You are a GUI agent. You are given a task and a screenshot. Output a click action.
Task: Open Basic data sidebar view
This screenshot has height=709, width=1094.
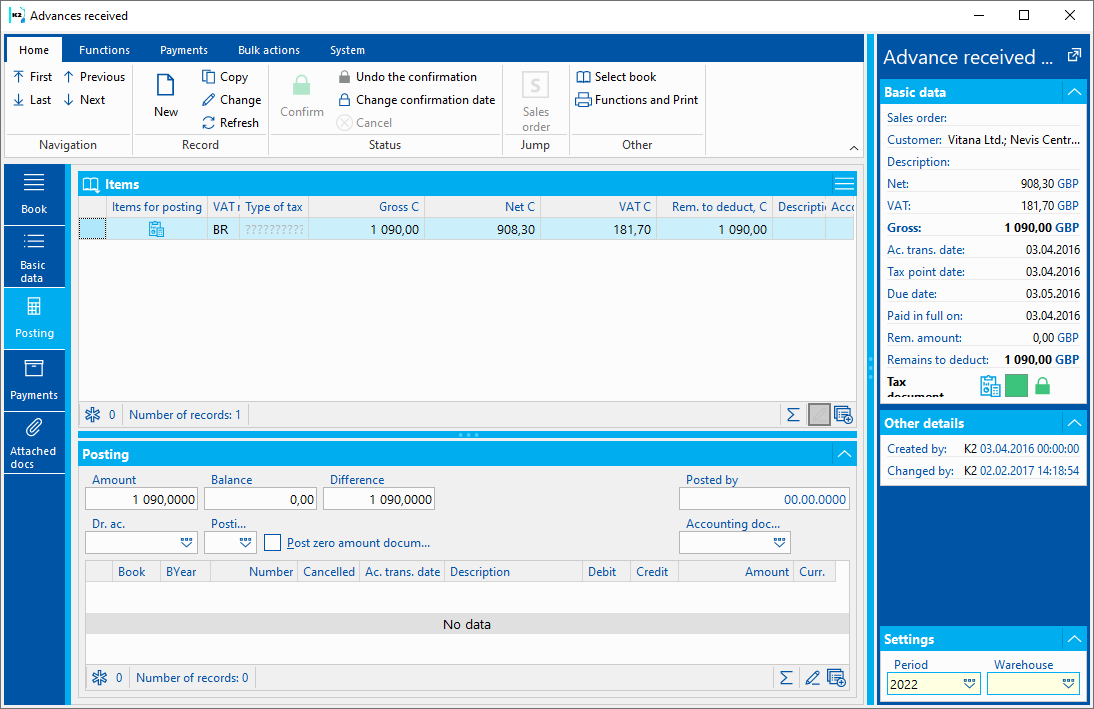(x=34, y=257)
